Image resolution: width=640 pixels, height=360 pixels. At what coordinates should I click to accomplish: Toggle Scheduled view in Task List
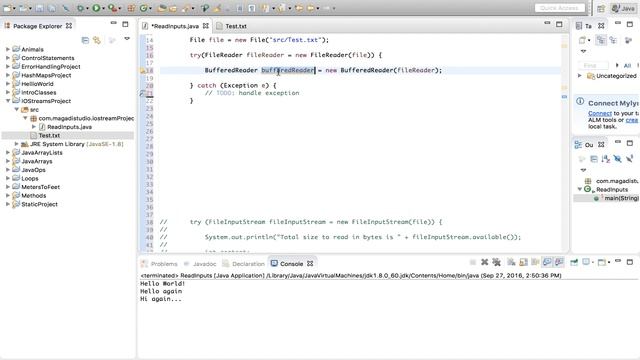coord(613,40)
